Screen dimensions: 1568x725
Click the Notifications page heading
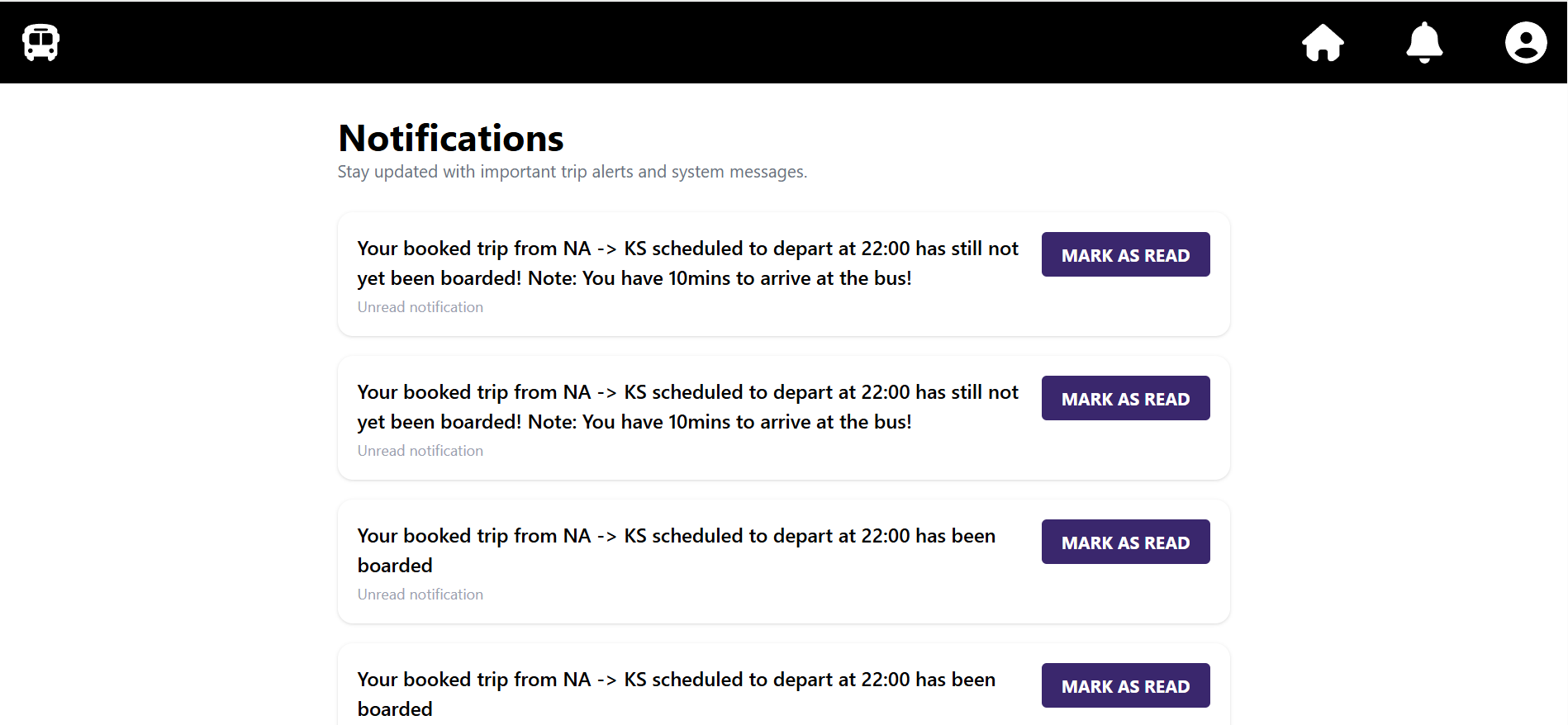click(x=451, y=138)
